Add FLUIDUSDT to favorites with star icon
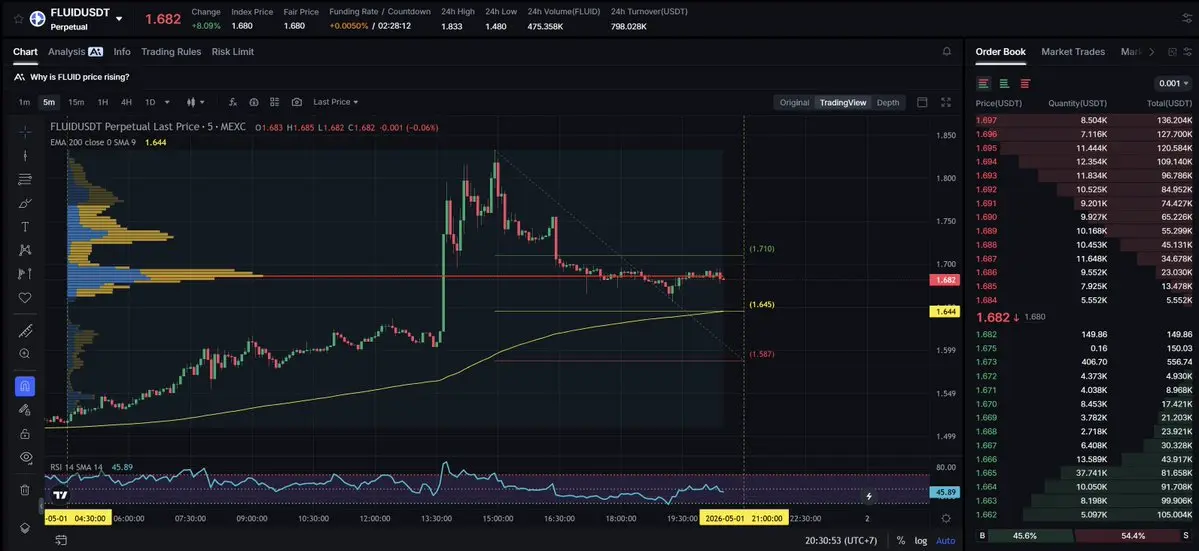 (18, 18)
